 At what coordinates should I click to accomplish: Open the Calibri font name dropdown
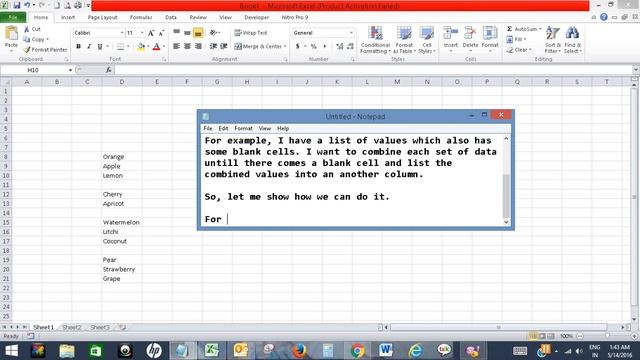pyautogui.click(x=122, y=33)
